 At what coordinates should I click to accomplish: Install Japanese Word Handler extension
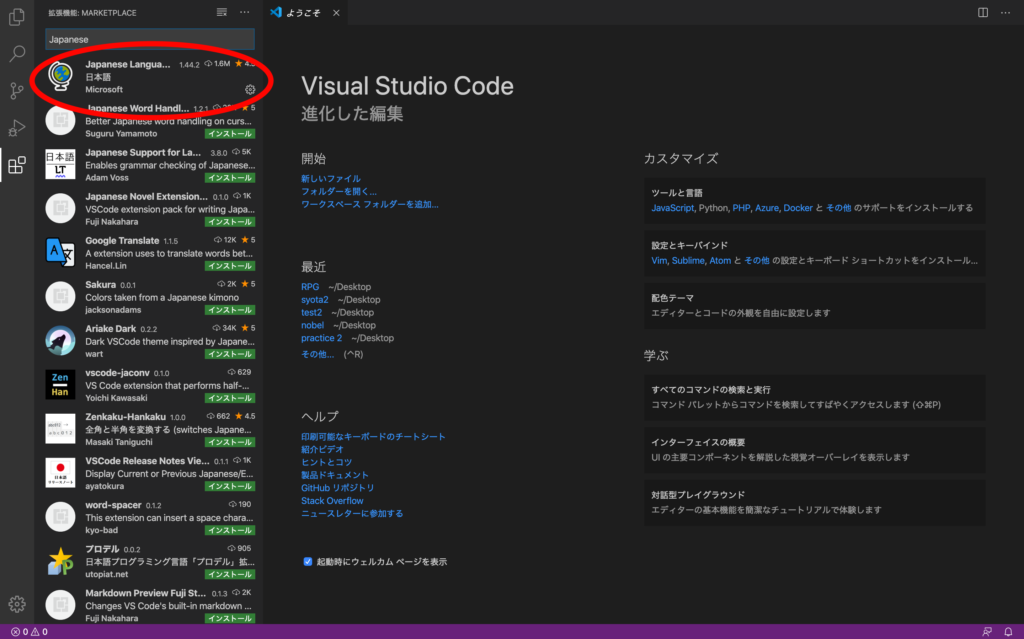pyautogui.click(x=230, y=134)
